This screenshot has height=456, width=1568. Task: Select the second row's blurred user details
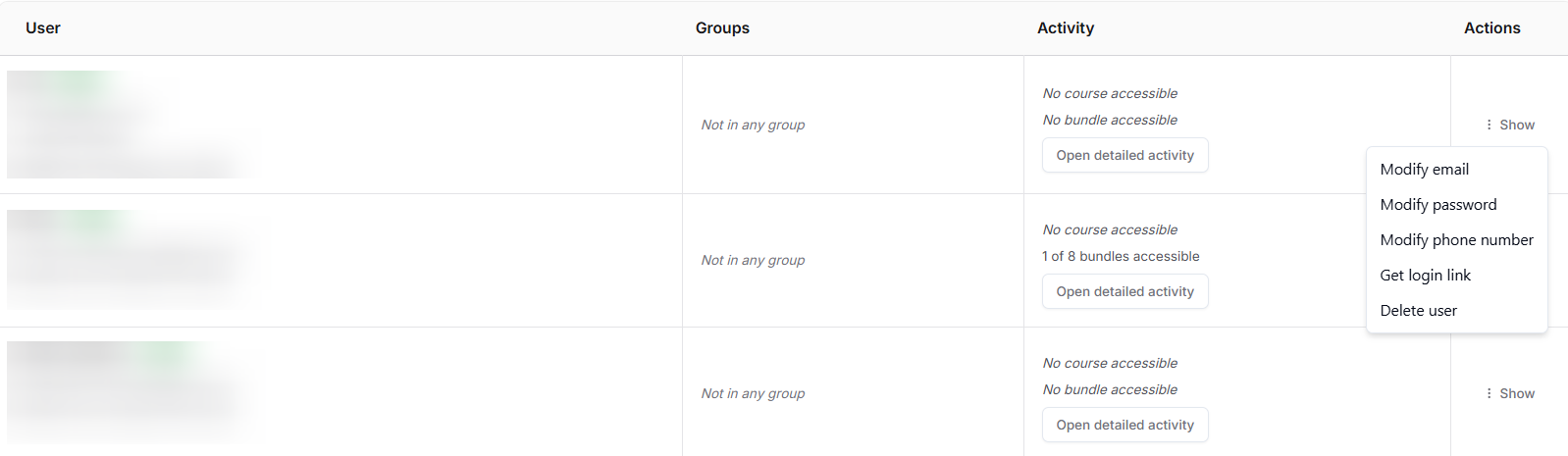pos(128,260)
